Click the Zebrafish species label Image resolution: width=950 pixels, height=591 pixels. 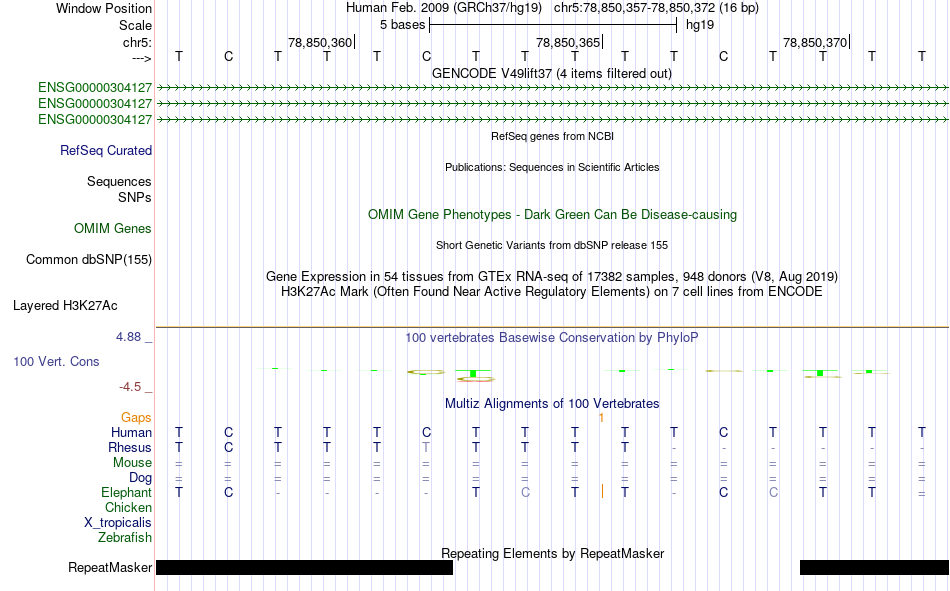pos(125,538)
